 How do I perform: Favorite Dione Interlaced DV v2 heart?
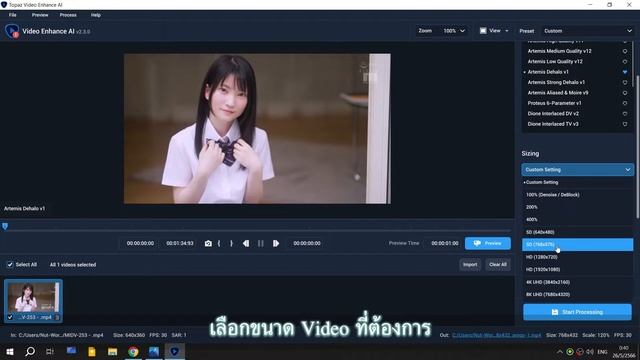tap(625, 113)
